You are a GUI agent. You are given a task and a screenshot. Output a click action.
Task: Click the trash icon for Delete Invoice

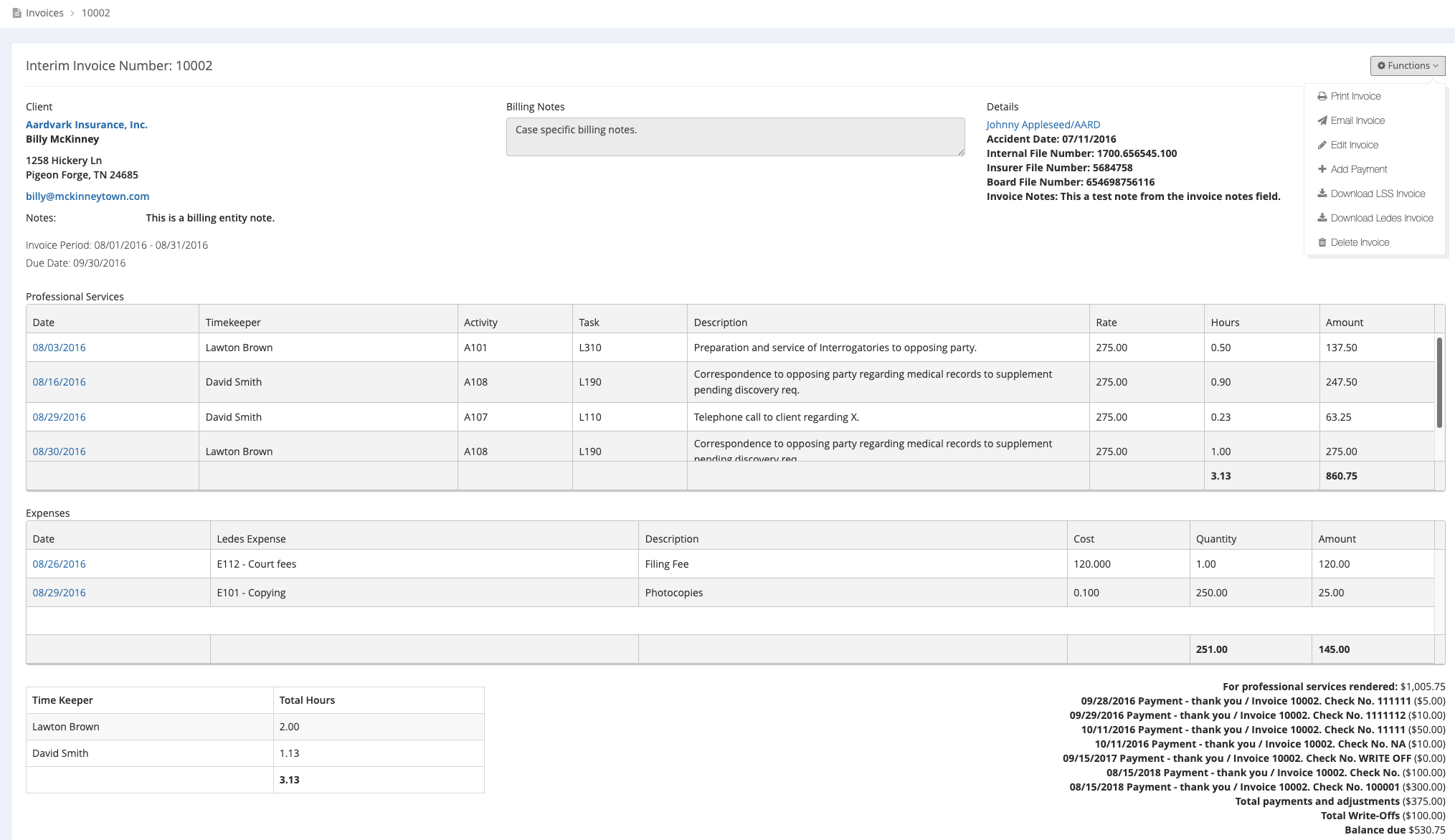pos(1322,242)
